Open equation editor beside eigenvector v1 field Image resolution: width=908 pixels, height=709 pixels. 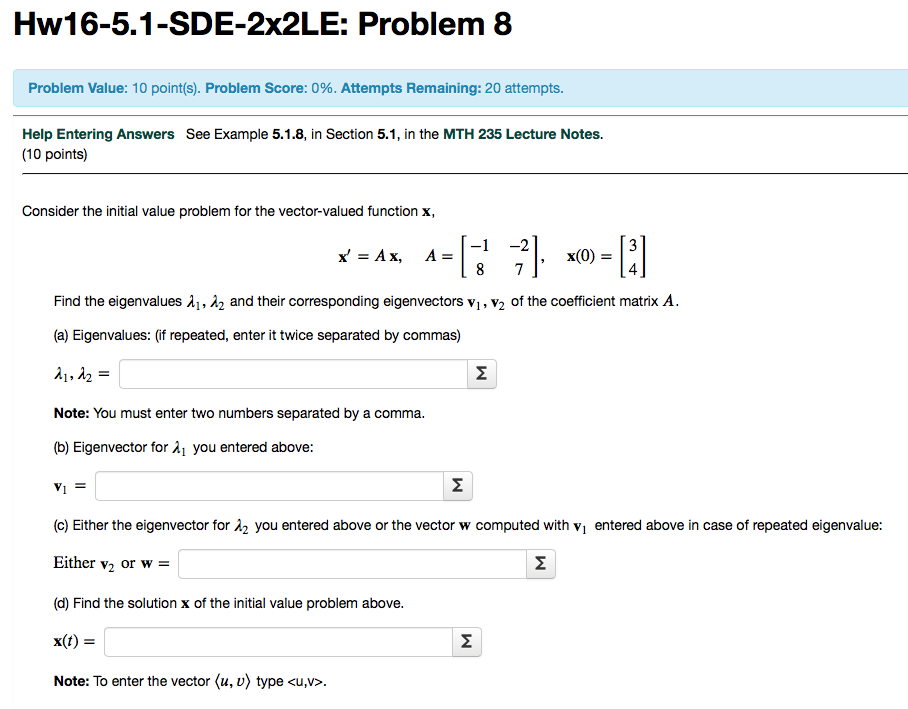[457, 486]
